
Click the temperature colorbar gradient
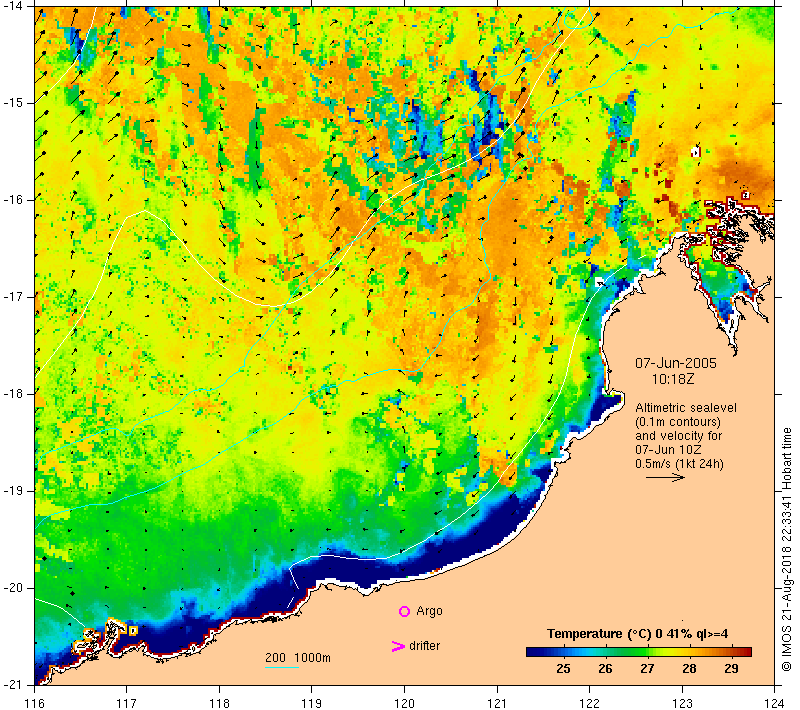click(x=639, y=652)
